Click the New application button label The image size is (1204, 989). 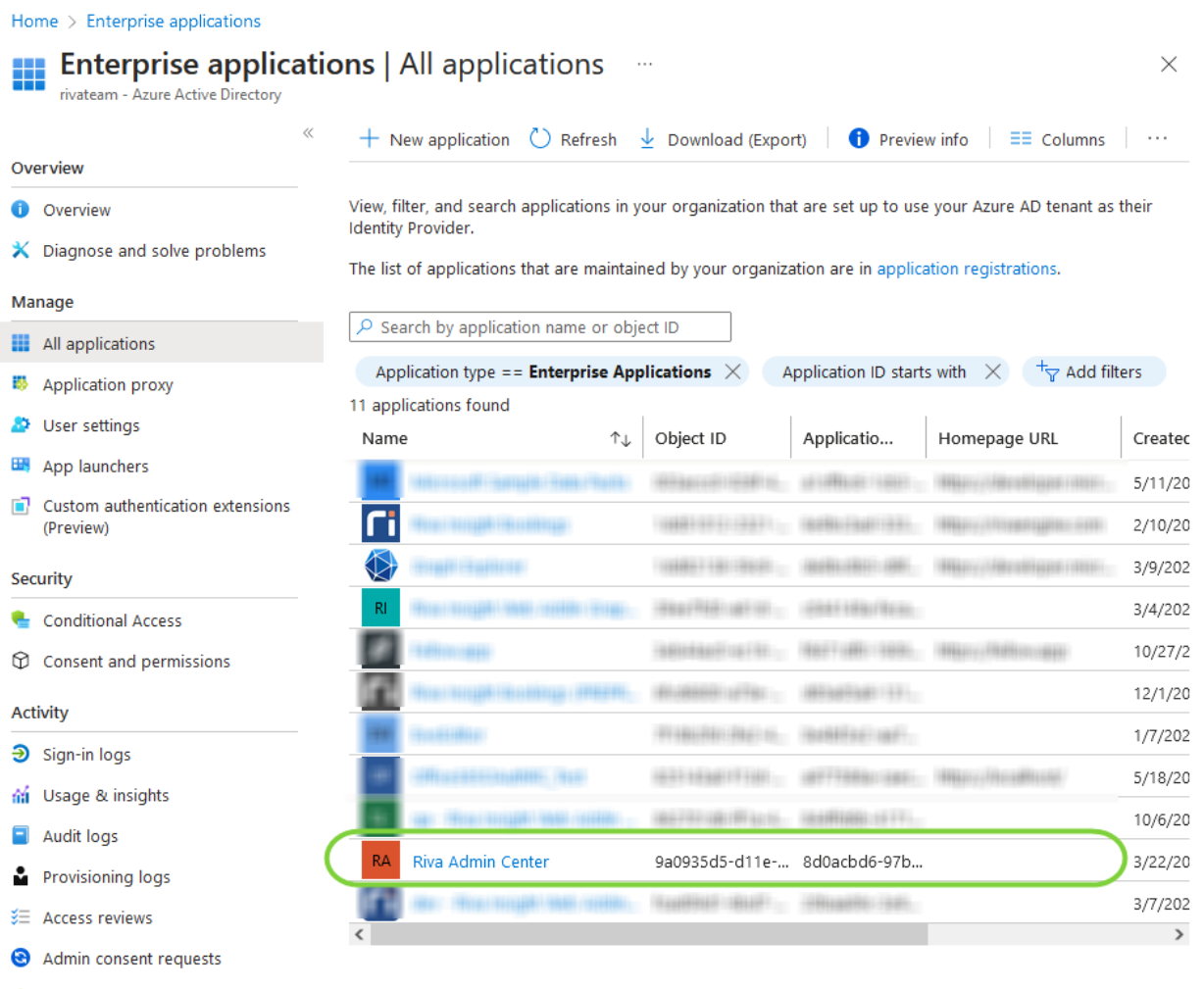coord(449,139)
